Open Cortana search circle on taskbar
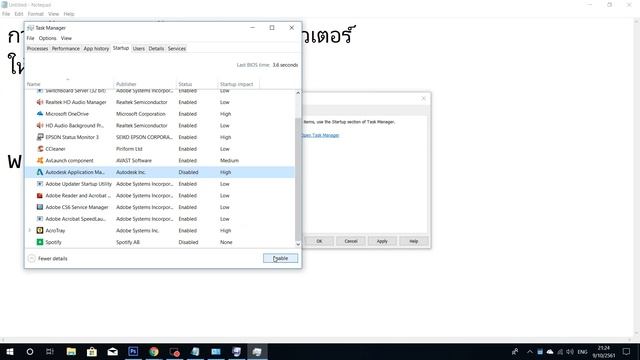Viewport: 640px width, 360px height. click(x=30, y=351)
